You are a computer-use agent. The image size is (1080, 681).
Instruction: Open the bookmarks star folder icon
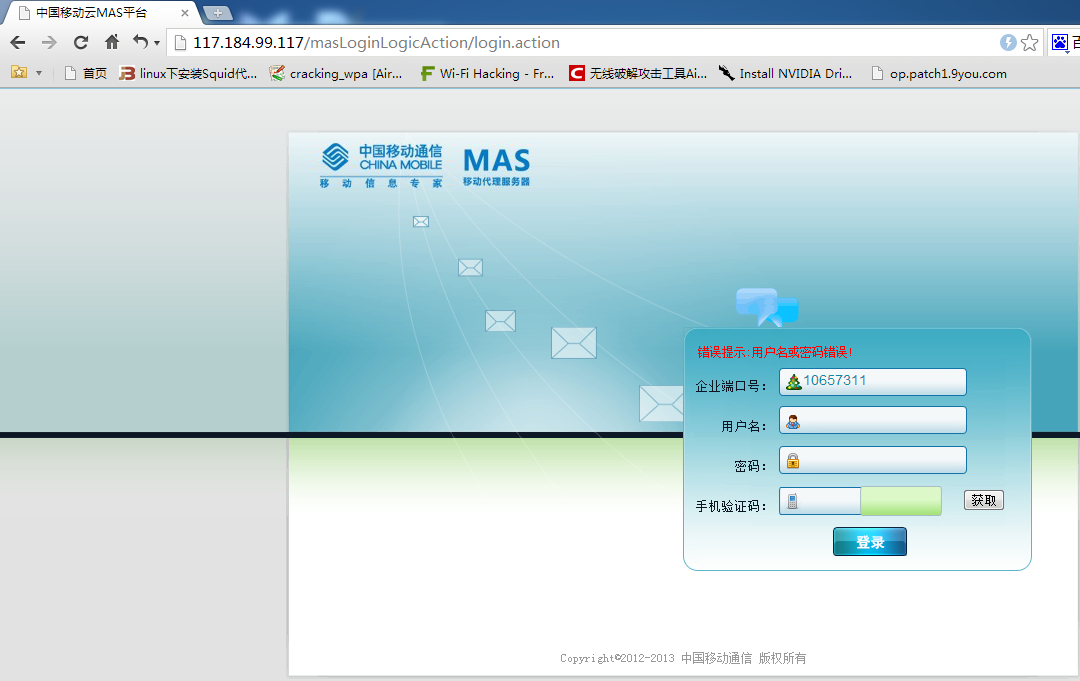coord(19,72)
